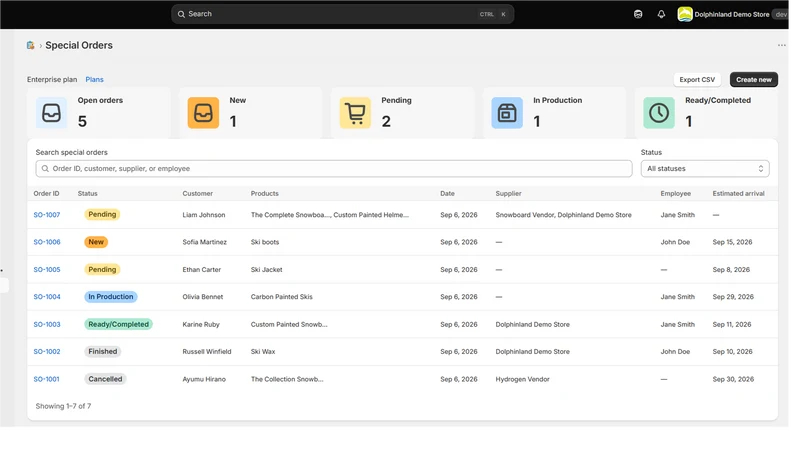This screenshot has height=450, width=800.
Task: Click the In Production status badge
Action: pos(111,296)
